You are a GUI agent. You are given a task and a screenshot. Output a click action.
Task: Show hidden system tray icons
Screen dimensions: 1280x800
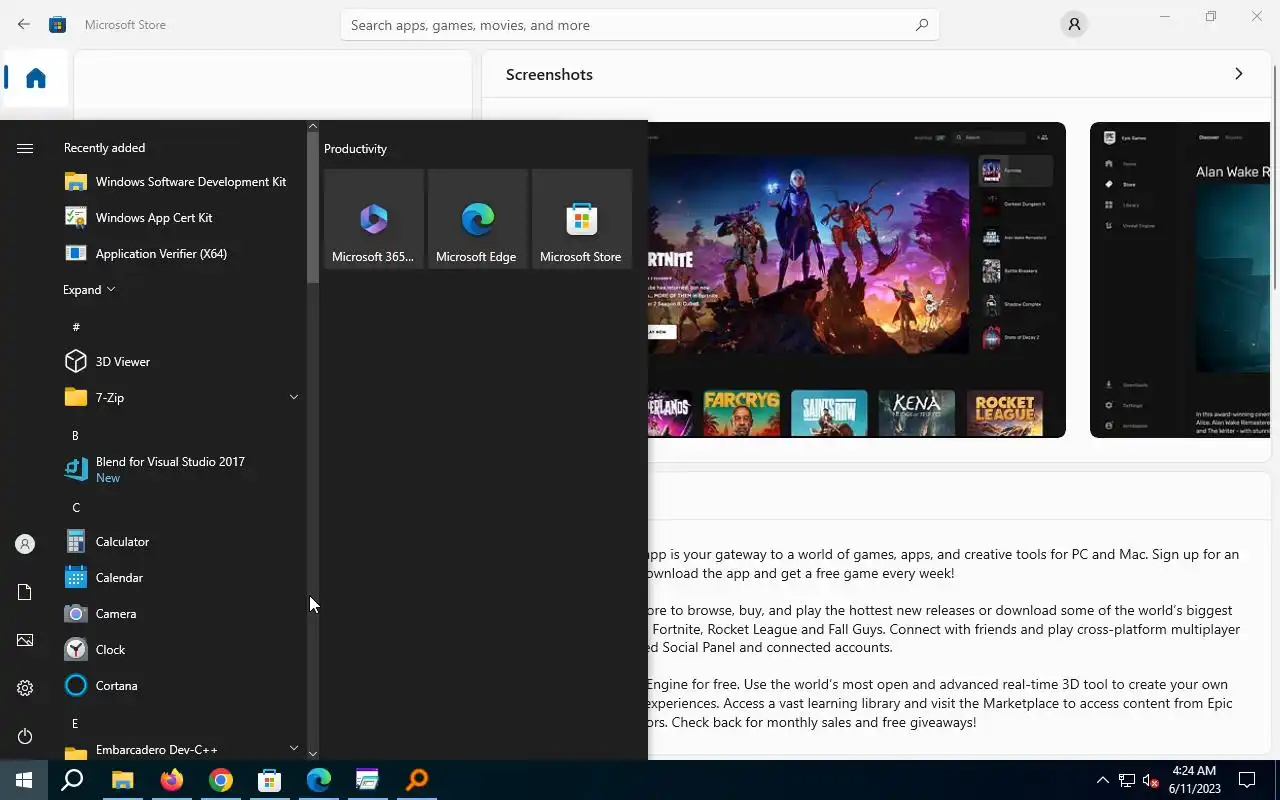tap(1102, 780)
